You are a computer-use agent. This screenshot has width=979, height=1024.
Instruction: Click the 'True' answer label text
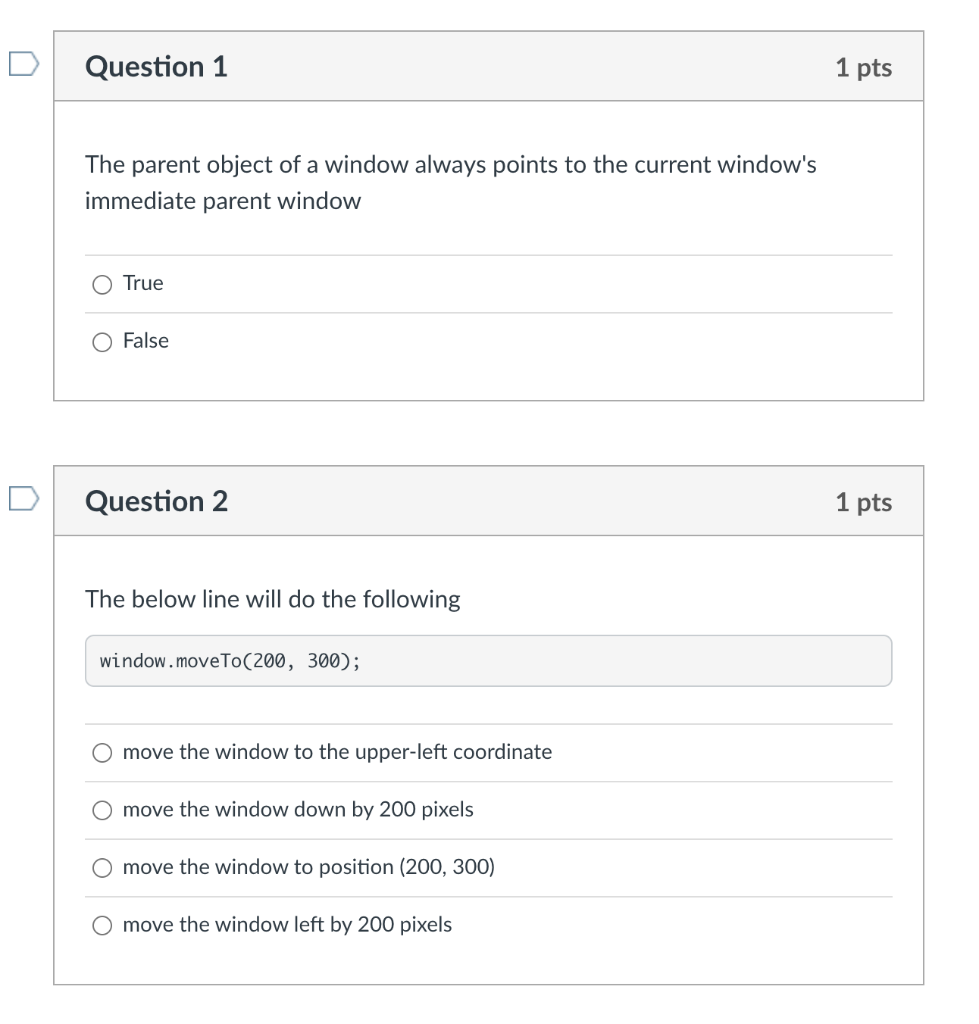coord(143,283)
